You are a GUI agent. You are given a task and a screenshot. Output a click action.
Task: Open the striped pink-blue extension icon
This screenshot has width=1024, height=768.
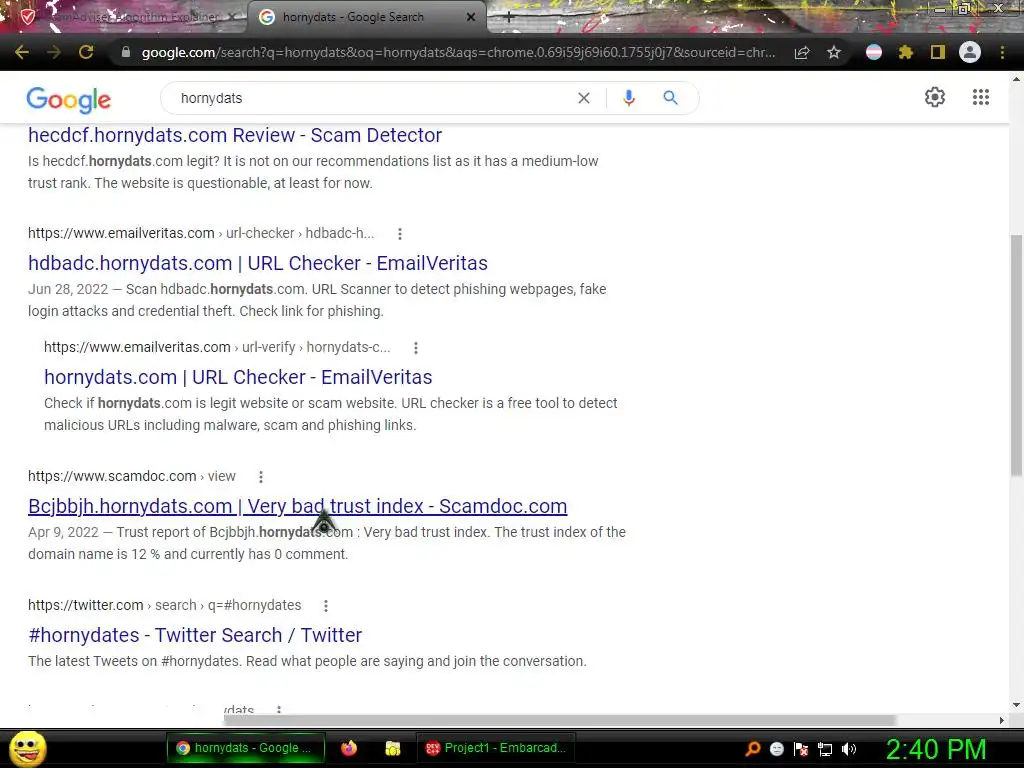[x=874, y=52]
